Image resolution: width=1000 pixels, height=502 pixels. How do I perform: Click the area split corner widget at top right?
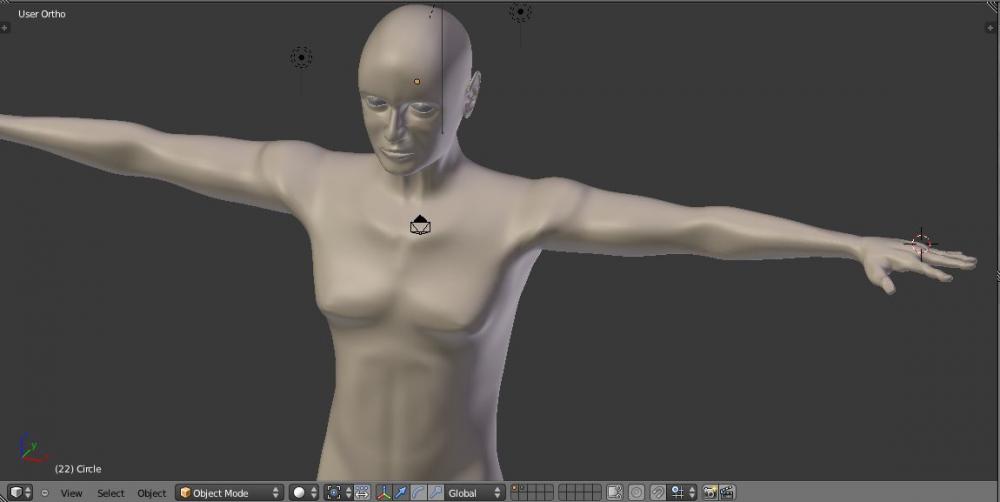pyautogui.click(x=993, y=7)
